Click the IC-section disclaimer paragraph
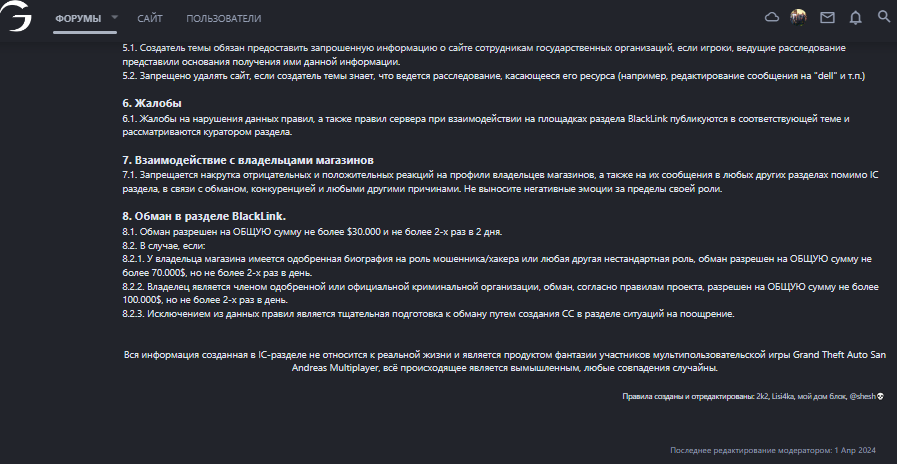The image size is (897, 464). [x=503, y=361]
